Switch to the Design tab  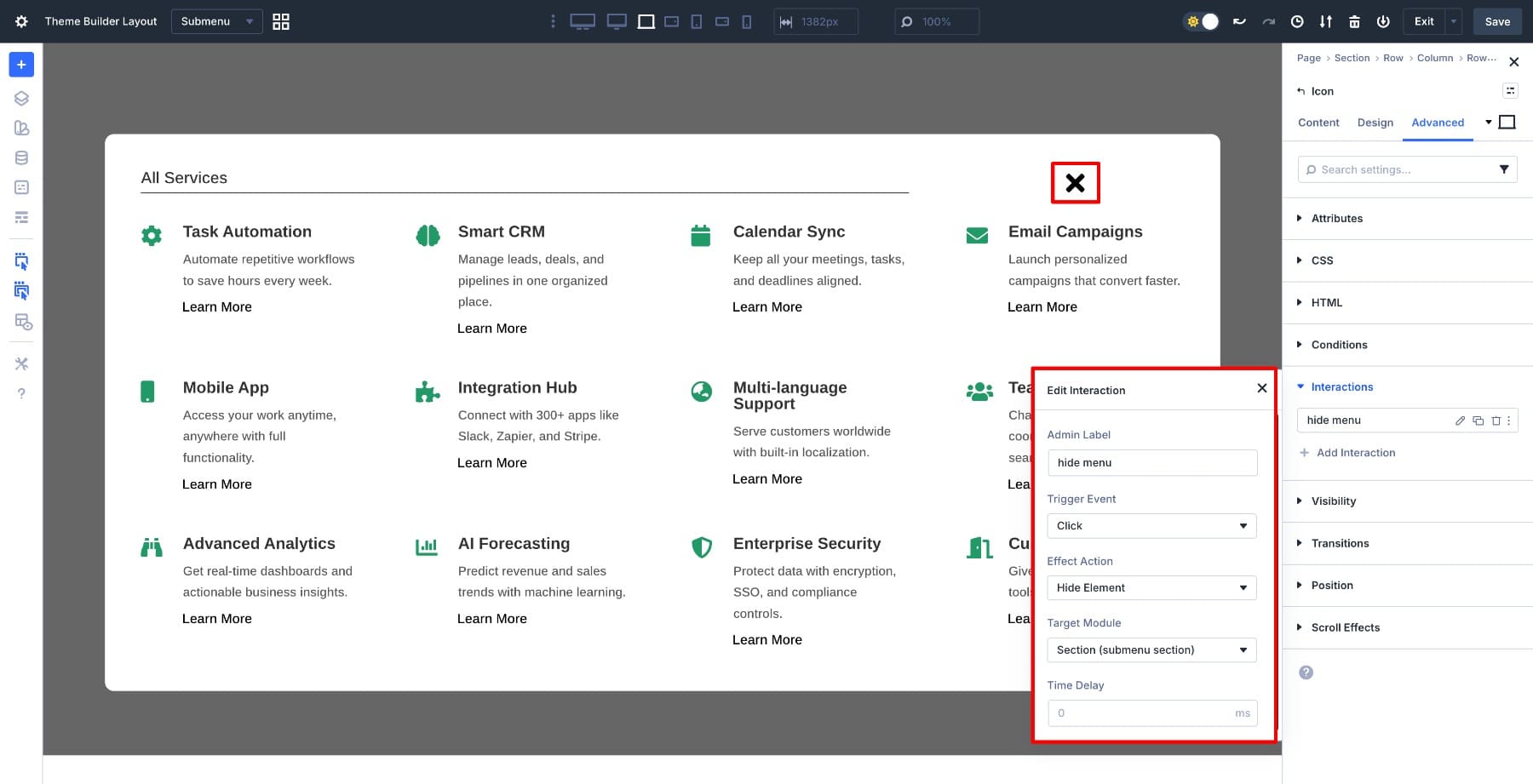point(1375,123)
